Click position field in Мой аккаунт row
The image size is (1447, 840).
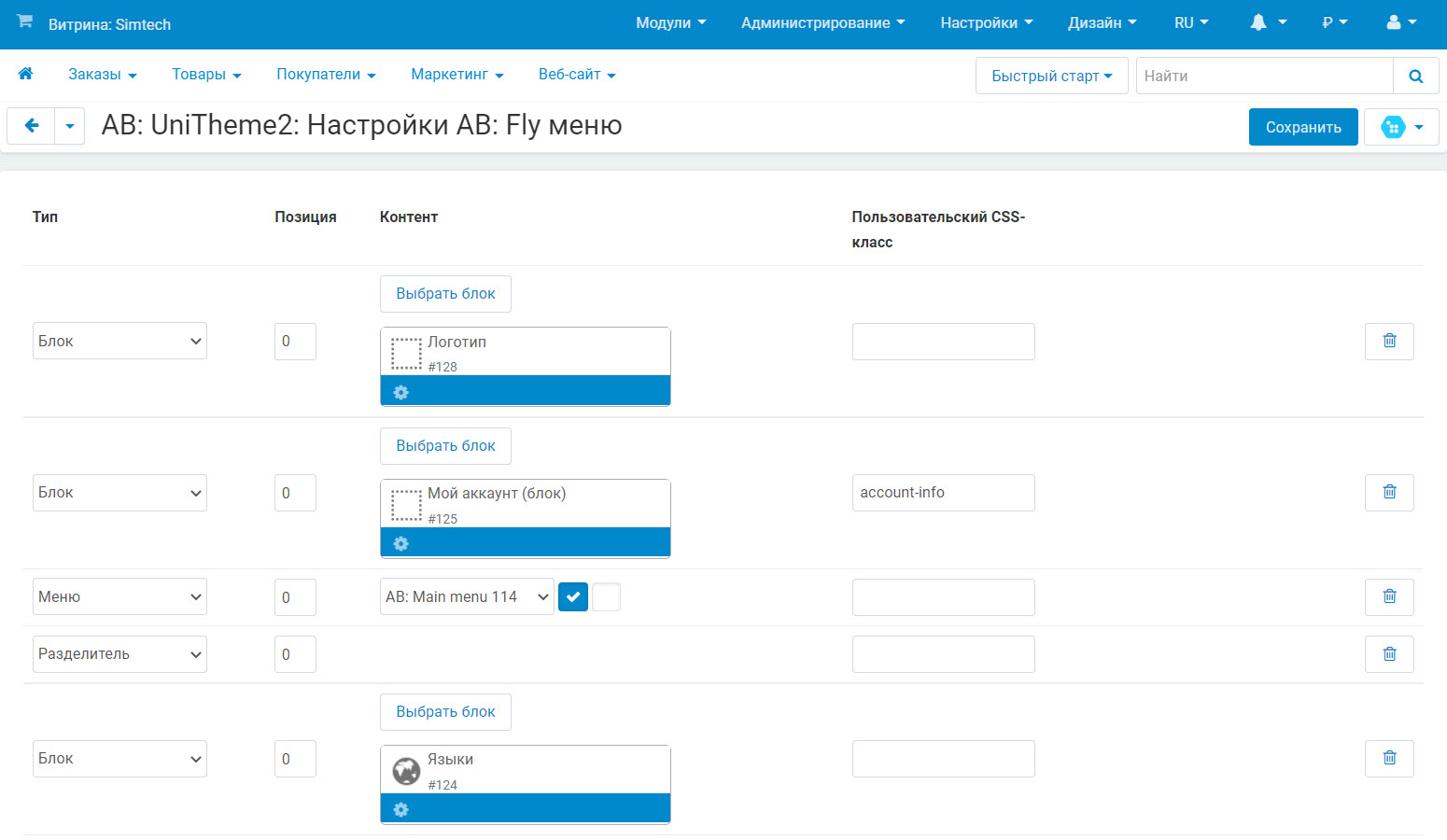[x=295, y=493]
